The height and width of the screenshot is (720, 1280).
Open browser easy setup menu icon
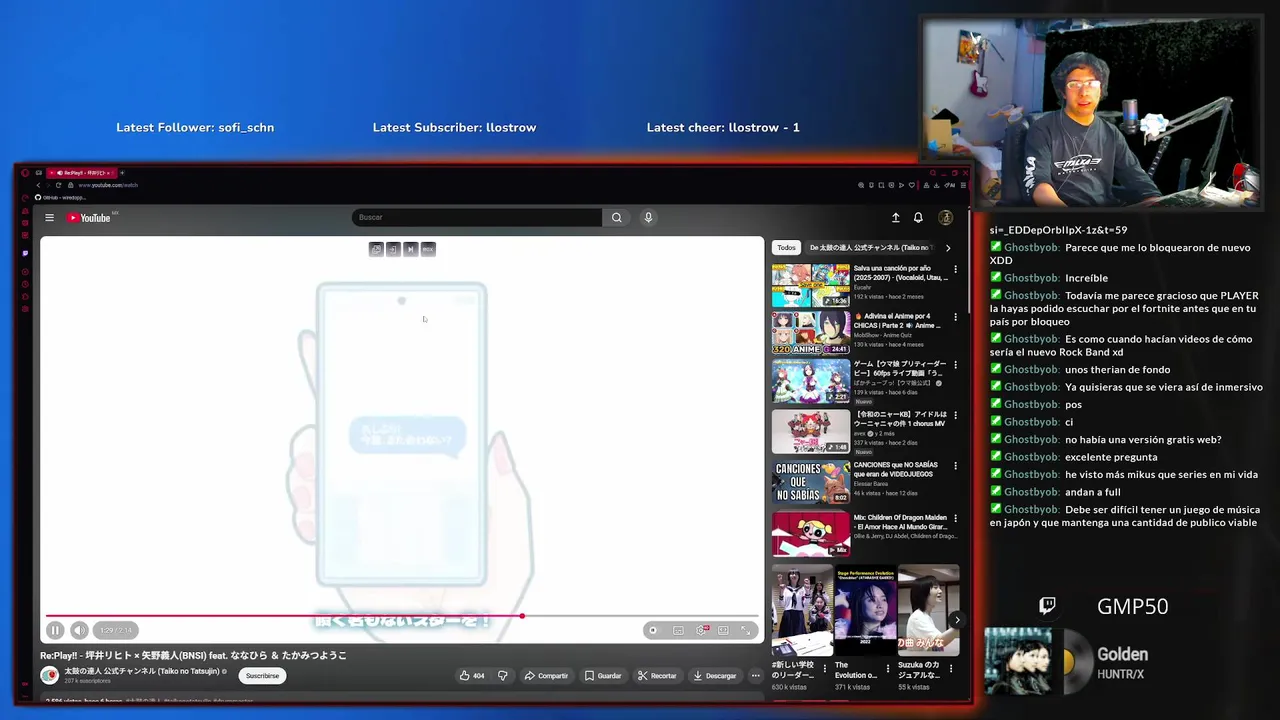pos(963,185)
